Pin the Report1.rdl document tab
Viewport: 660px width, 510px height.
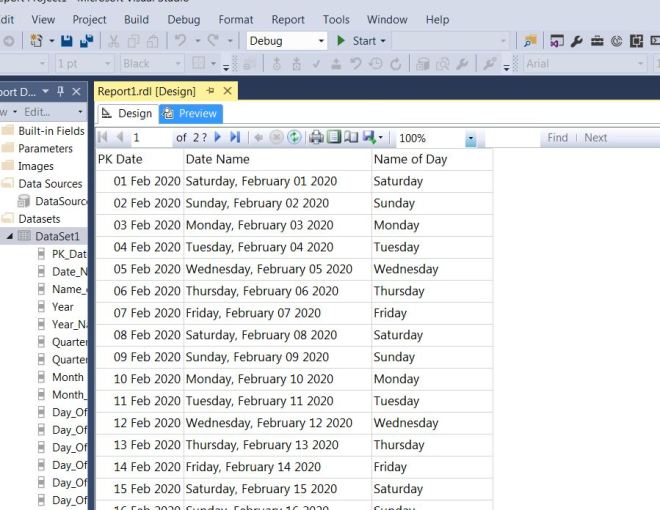[x=210, y=91]
